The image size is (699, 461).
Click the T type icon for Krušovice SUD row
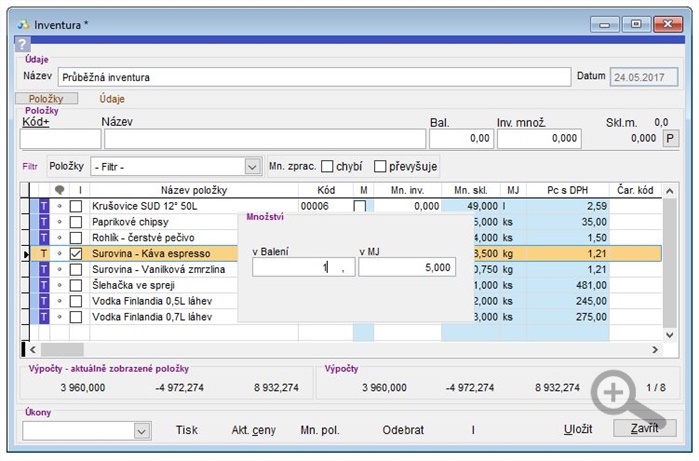click(44, 206)
